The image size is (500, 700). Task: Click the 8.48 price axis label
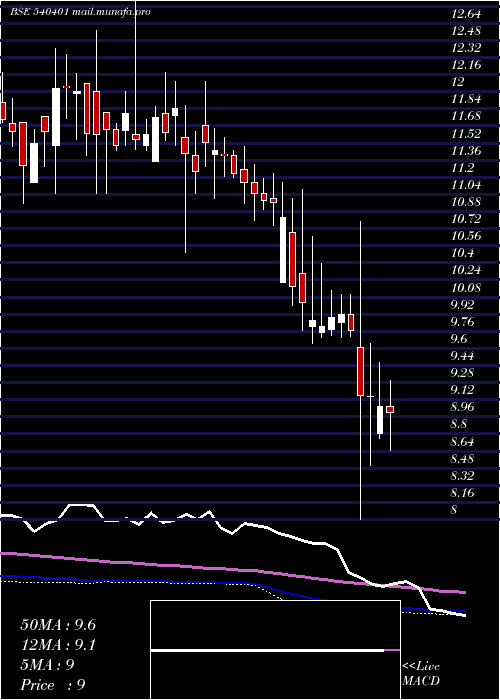tap(463, 459)
